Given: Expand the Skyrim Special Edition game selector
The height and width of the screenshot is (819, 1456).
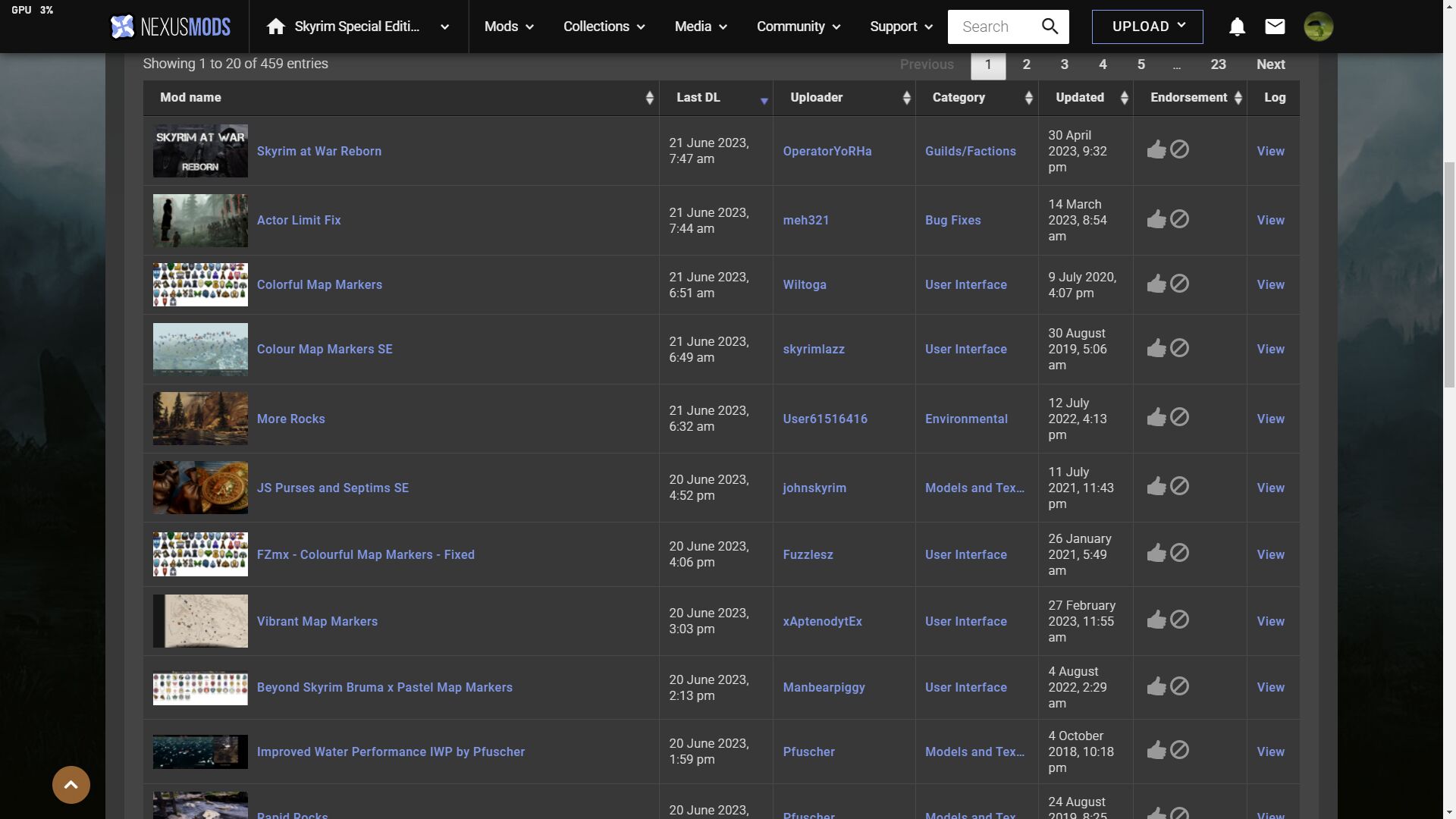Looking at the screenshot, I should [445, 27].
